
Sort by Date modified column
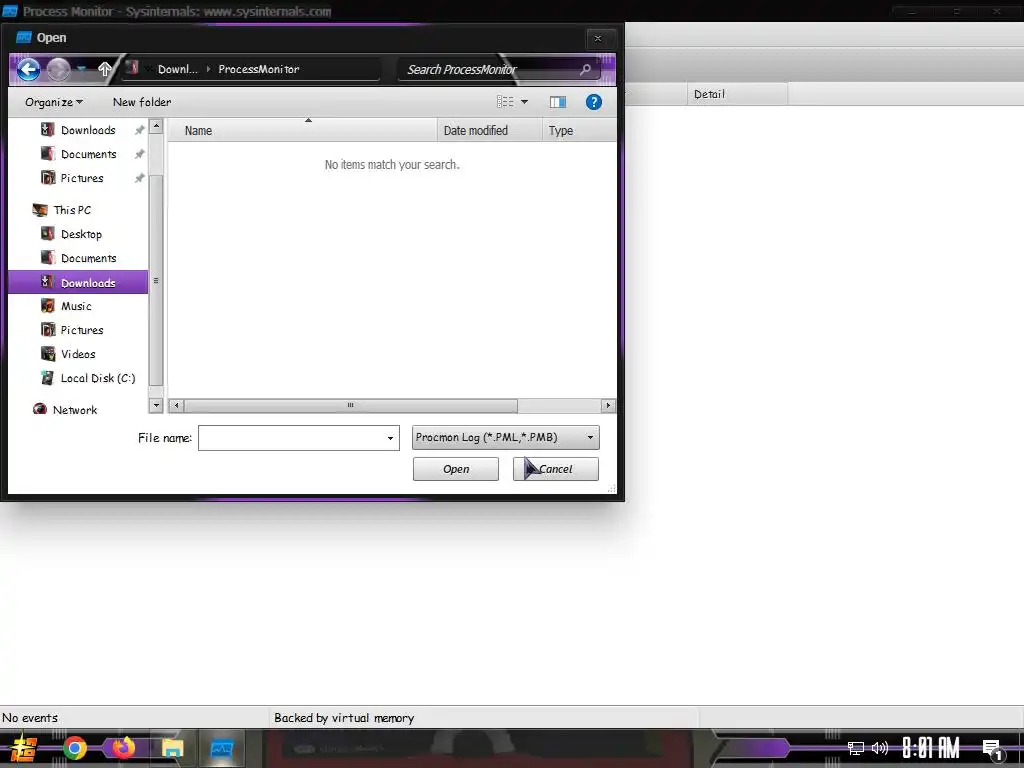click(x=490, y=131)
